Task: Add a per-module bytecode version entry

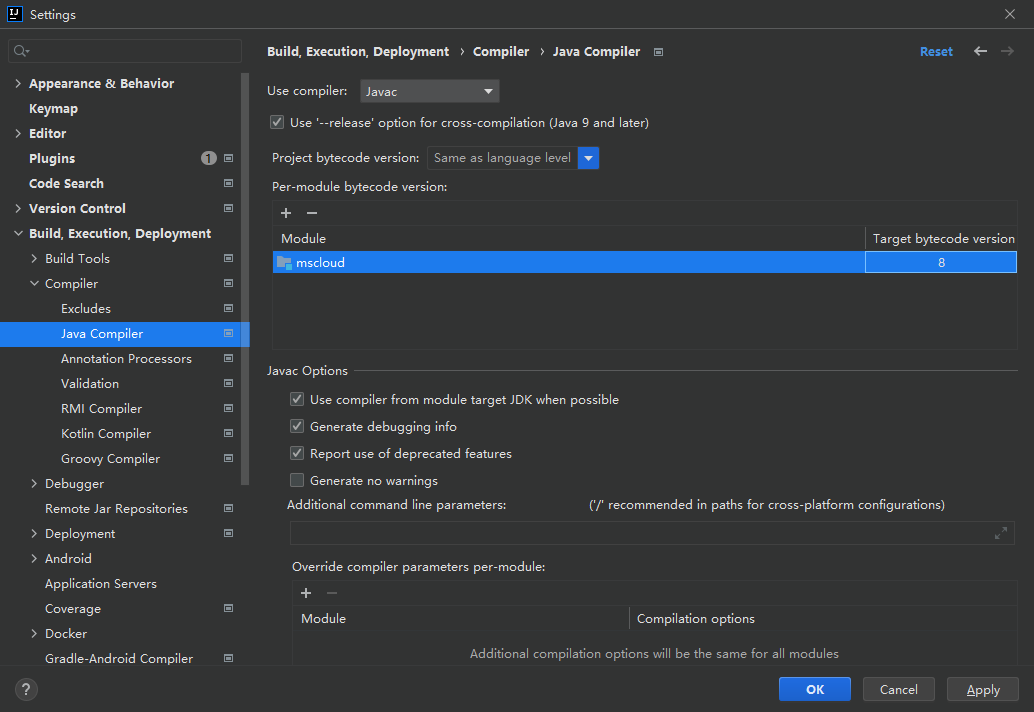Action: click(286, 213)
